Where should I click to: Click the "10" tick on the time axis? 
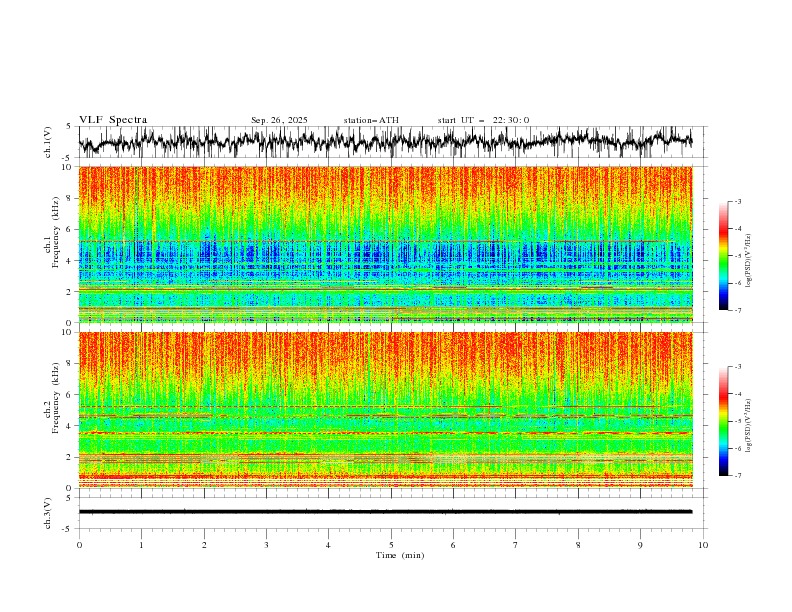click(x=703, y=545)
